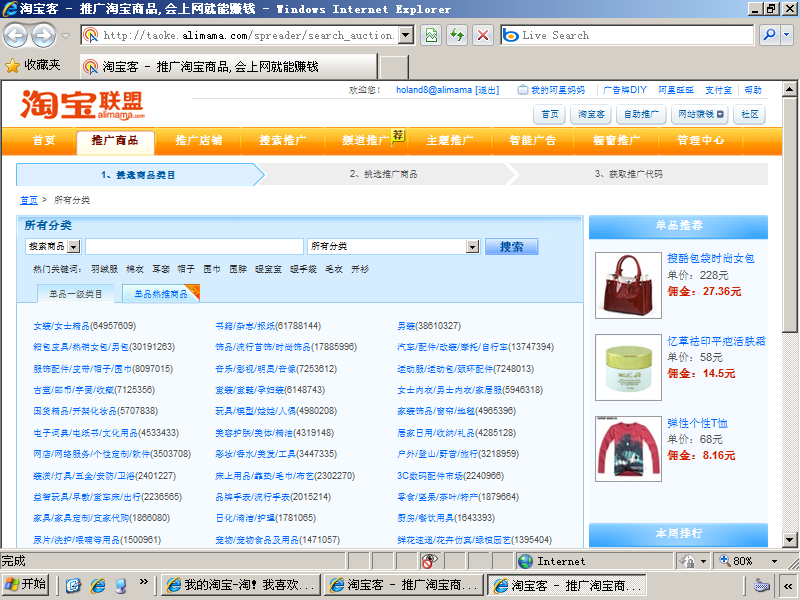Open the 主题推广 nav tab

449,140
